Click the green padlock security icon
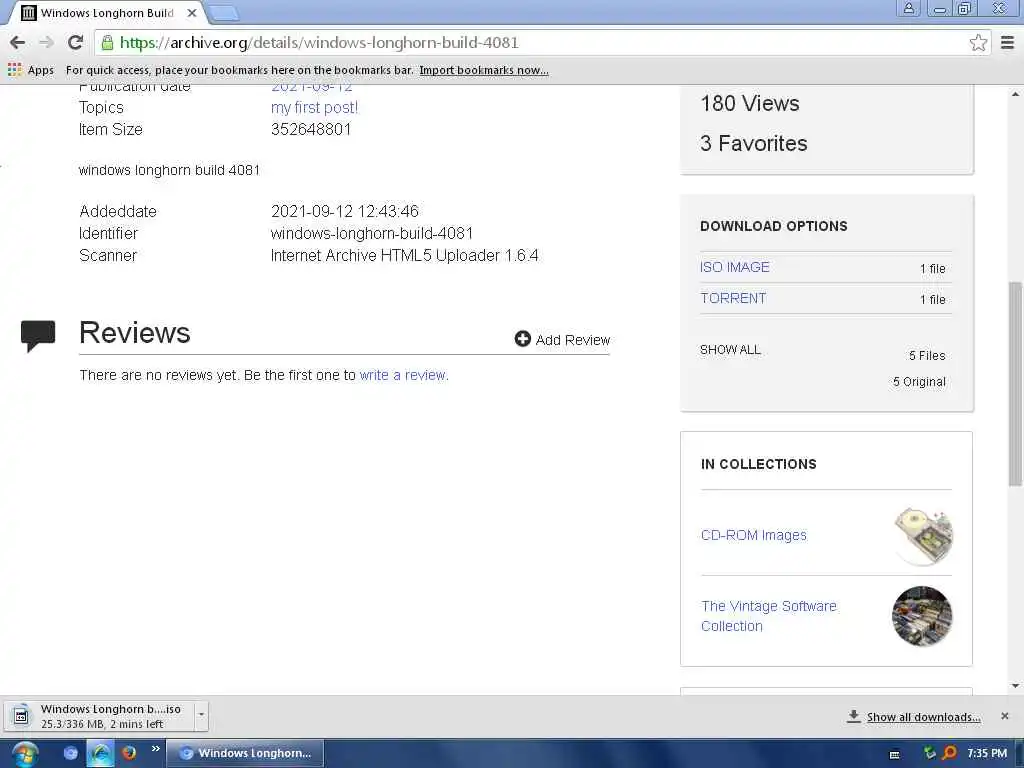The height and width of the screenshot is (768, 1024). tap(107, 42)
